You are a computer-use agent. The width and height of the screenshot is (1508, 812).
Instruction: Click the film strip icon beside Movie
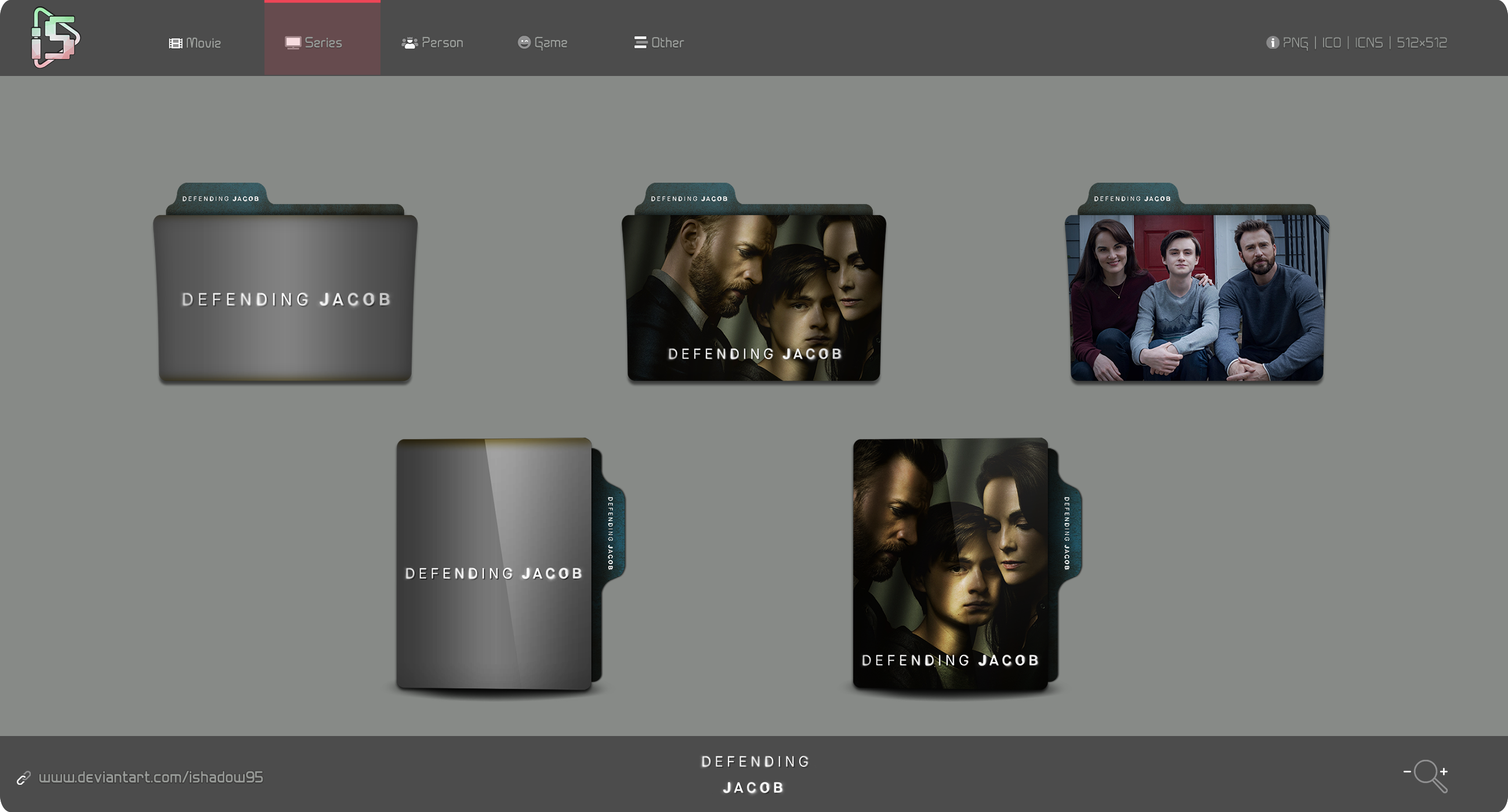(x=176, y=43)
